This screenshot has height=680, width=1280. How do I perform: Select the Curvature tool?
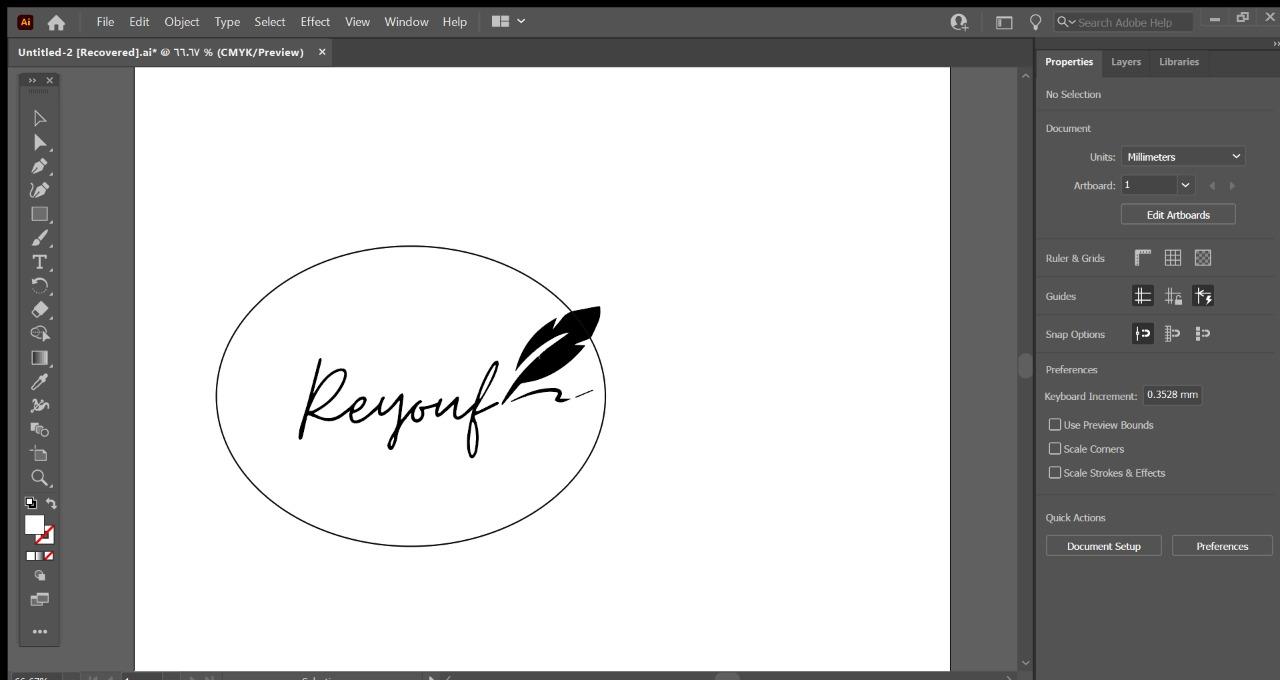pyautogui.click(x=40, y=190)
